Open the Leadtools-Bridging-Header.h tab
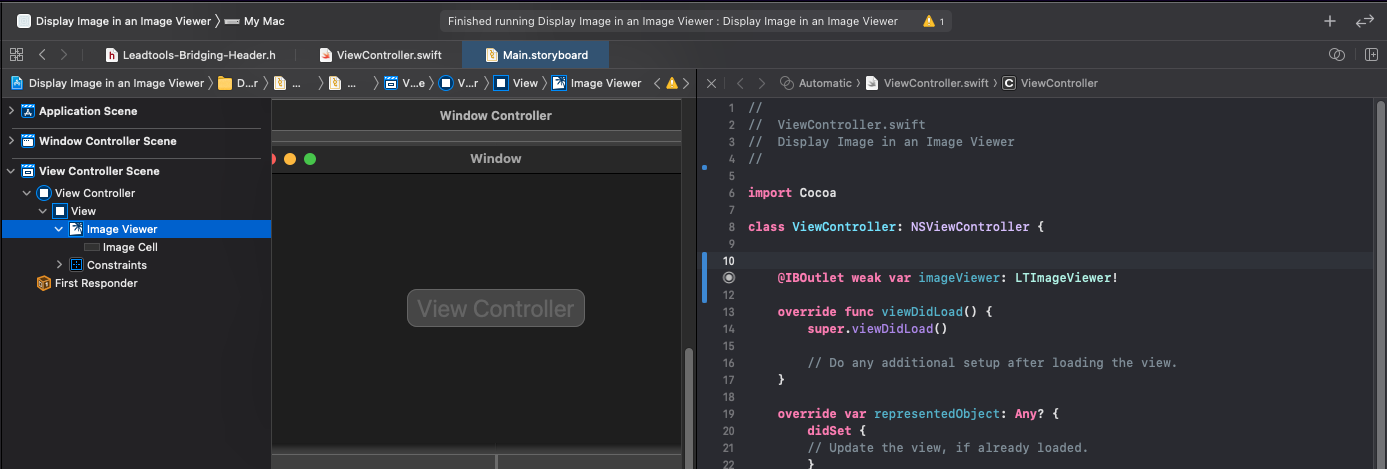 tap(188, 55)
